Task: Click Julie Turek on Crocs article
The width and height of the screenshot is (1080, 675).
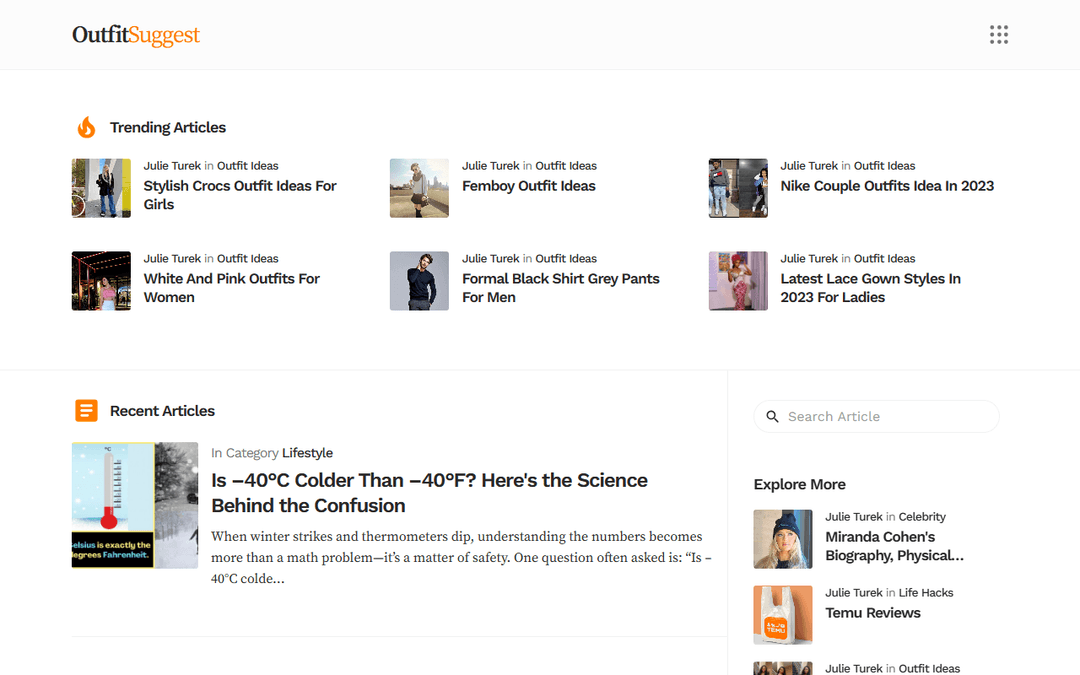Action: pyautogui.click(x=172, y=165)
